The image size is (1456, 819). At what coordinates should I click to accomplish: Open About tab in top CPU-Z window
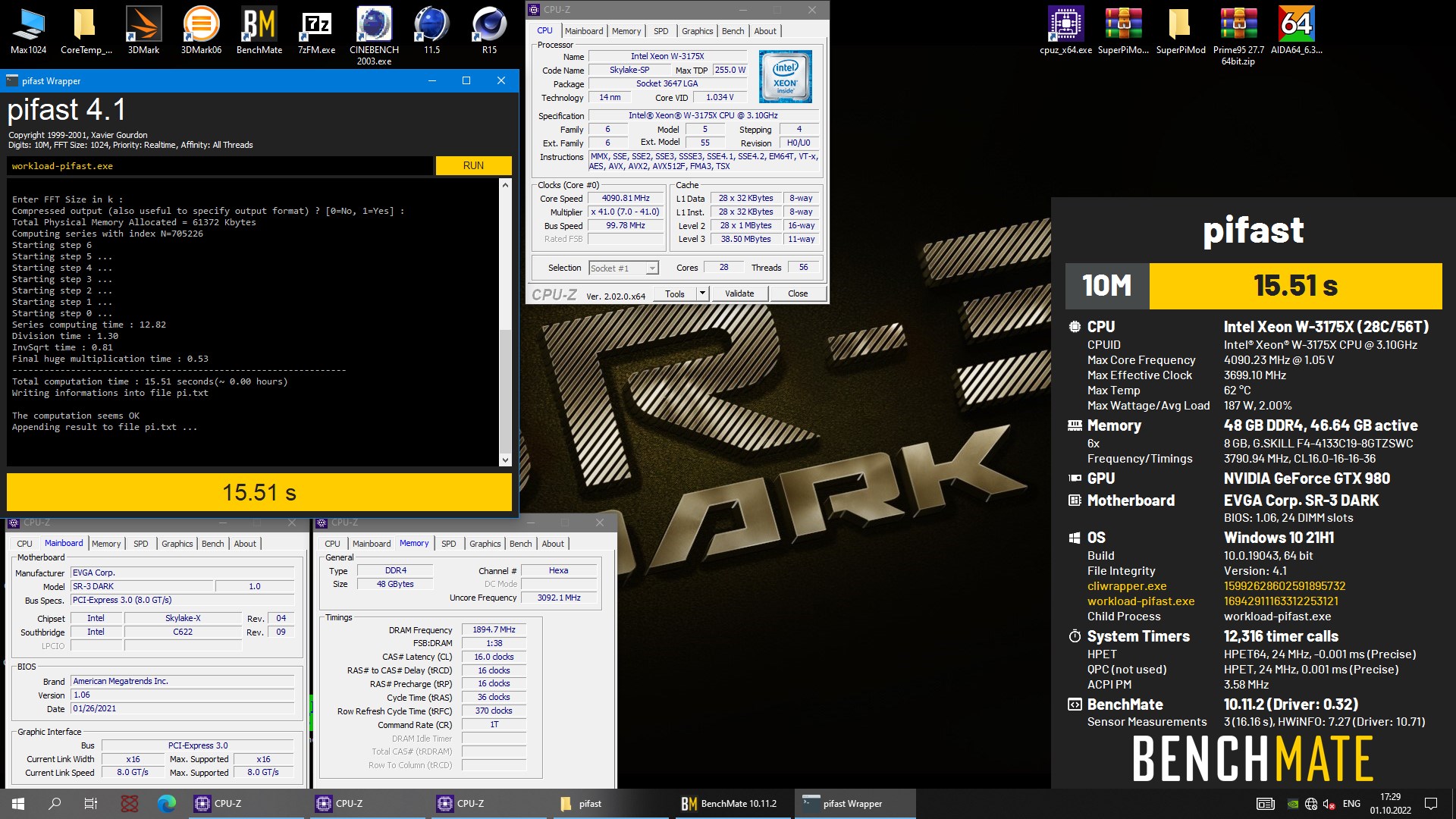point(765,31)
